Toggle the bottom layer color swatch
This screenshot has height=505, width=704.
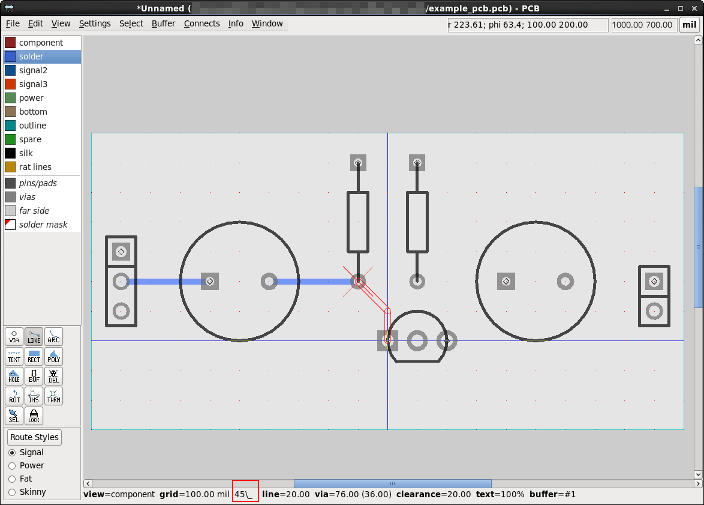tap(10, 112)
